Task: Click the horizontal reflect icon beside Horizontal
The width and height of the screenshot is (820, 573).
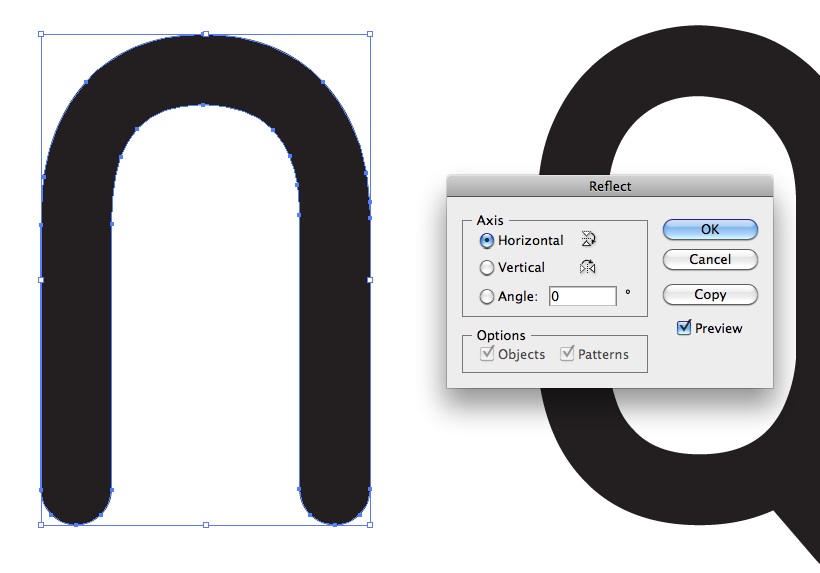Action: pyautogui.click(x=588, y=239)
